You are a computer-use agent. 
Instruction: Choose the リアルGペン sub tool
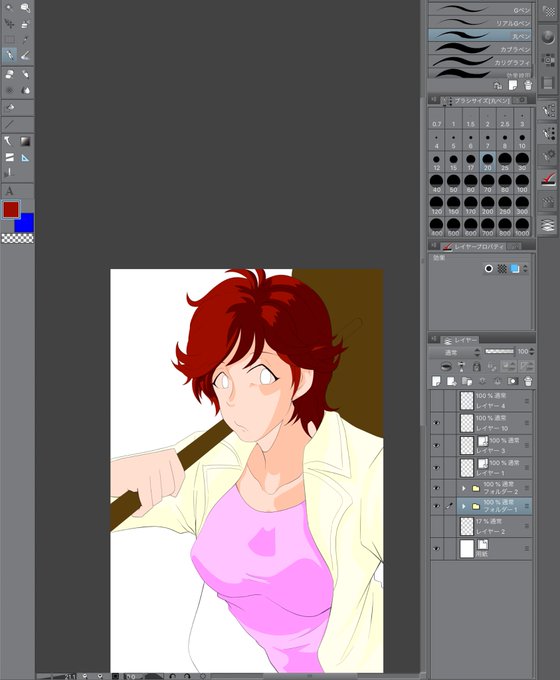pyautogui.click(x=479, y=22)
